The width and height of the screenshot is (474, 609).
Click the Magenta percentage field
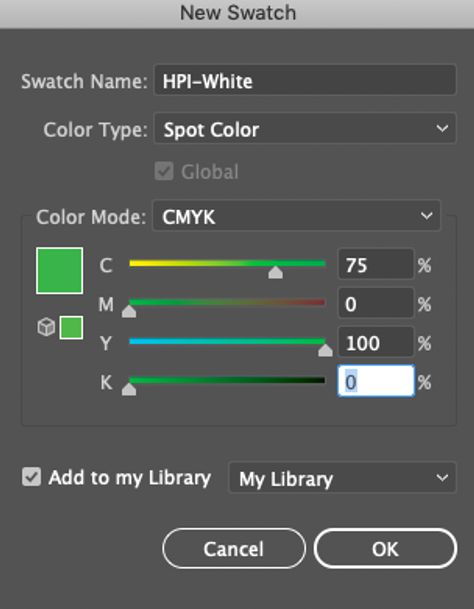pyautogui.click(x=376, y=303)
